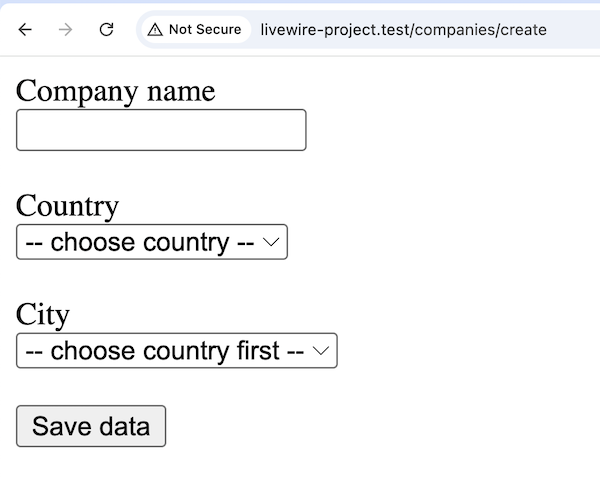Image resolution: width=600 pixels, height=487 pixels.
Task: Focus the Company name text field
Action: [x=161, y=130]
